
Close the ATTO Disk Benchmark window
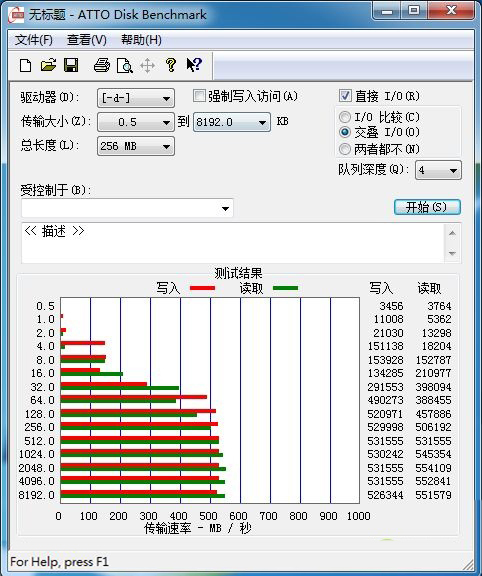pos(451,11)
